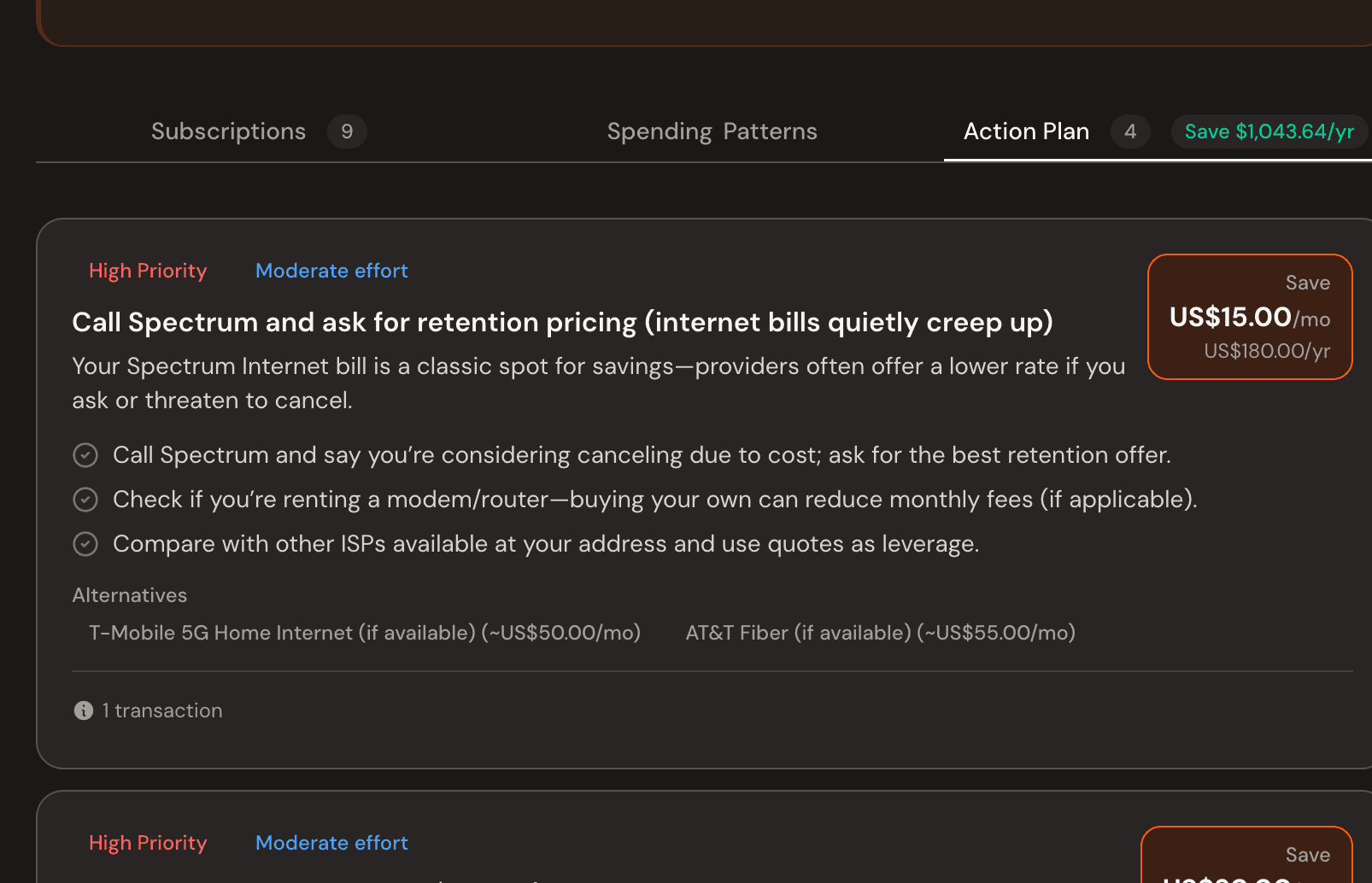Screen dimensions: 1372x883
Task: Click Moderate effort tag on Spectrum card
Action: [x=331, y=271]
